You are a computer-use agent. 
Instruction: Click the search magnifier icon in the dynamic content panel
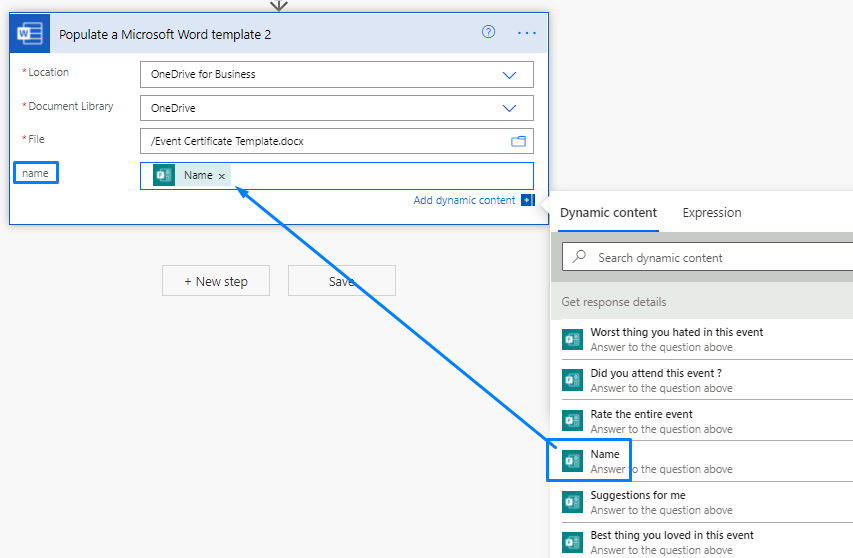pyautogui.click(x=579, y=256)
